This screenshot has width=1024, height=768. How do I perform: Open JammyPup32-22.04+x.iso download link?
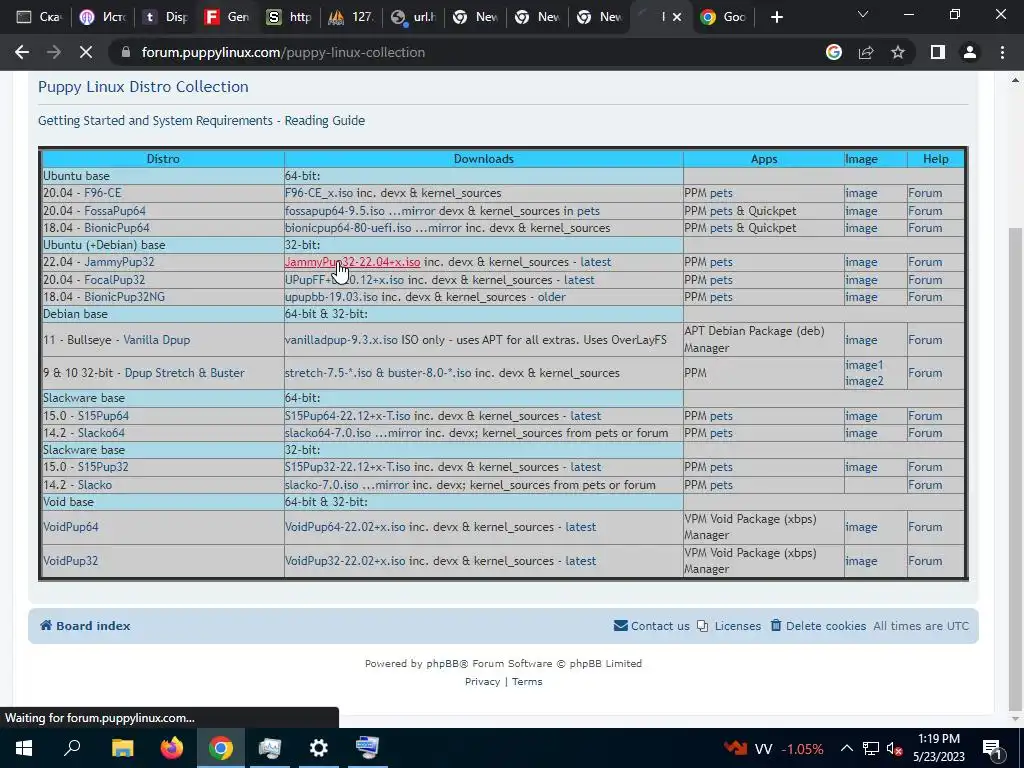(353, 262)
